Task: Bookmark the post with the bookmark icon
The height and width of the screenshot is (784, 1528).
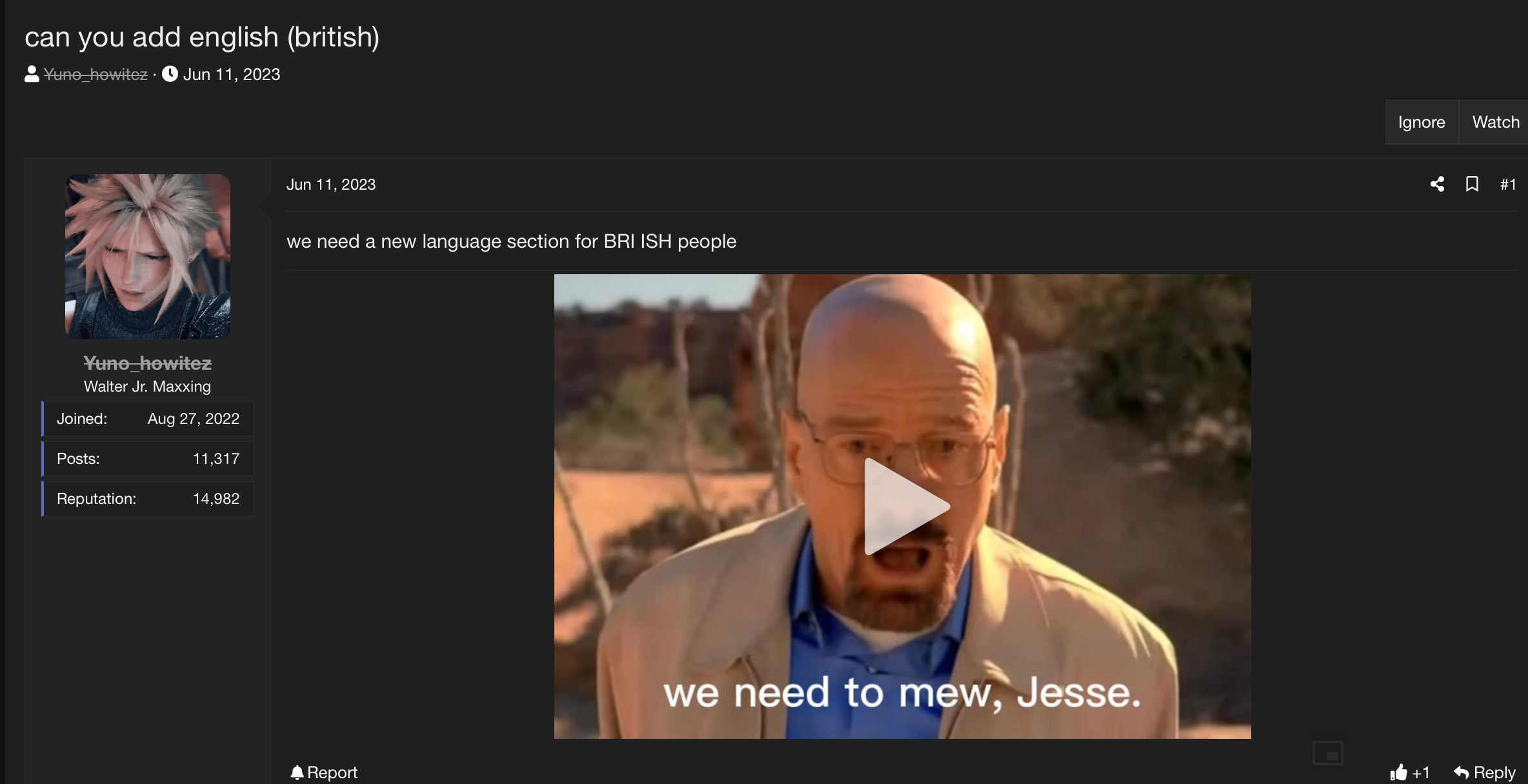Action: click(x=1472, y=185)
